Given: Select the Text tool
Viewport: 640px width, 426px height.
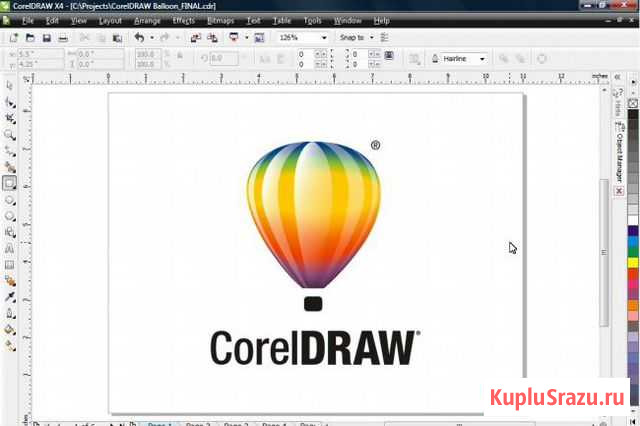Looking at the screenshot, I should click(10, 249).
